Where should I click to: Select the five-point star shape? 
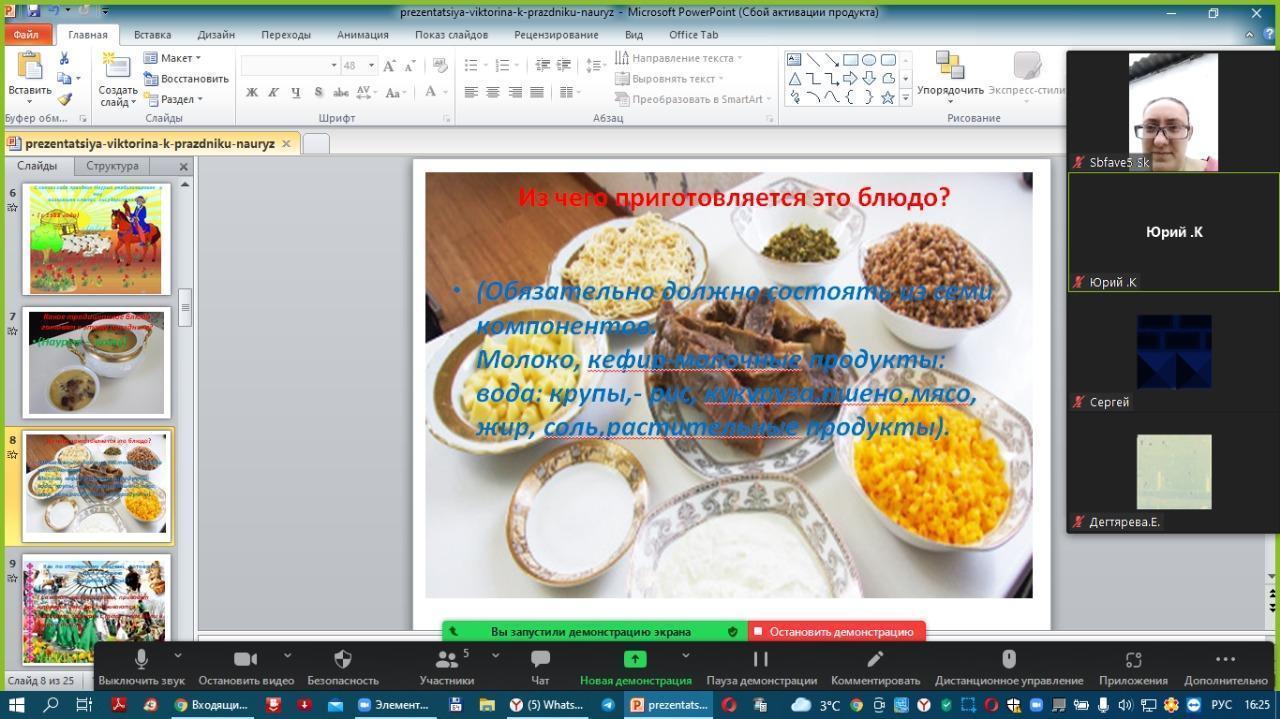(887, 97)
